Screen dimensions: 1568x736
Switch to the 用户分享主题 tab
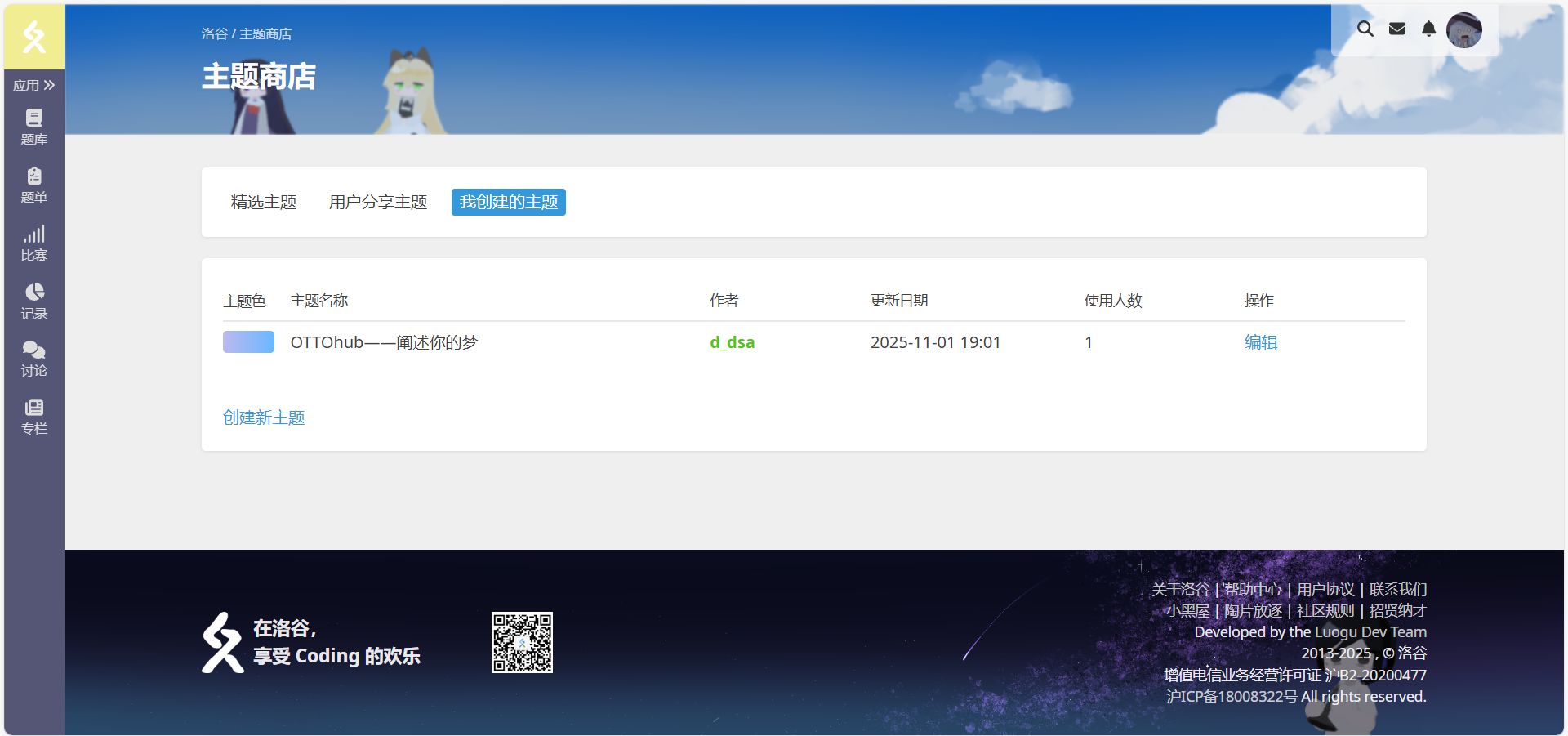click(378, 202)
